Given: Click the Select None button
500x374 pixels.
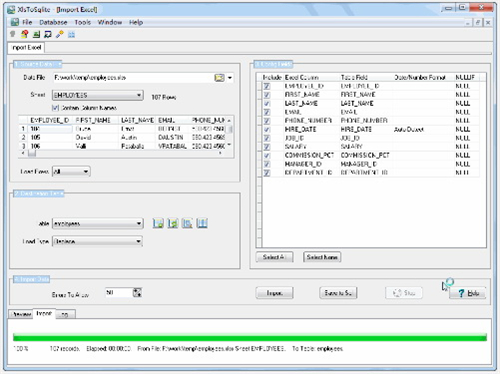Looking at the screenshot, I should click(x=322, y=257).
